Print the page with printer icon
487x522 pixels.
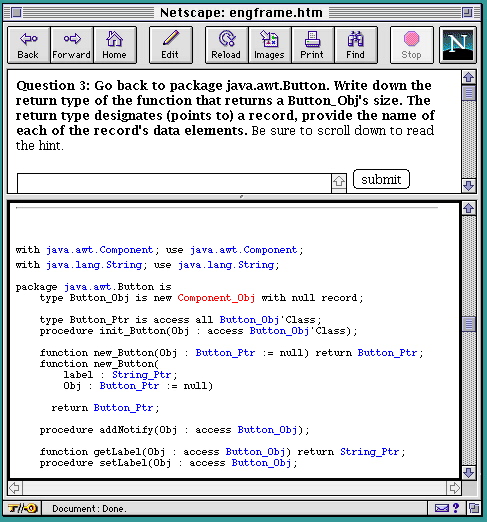(313, 45)
